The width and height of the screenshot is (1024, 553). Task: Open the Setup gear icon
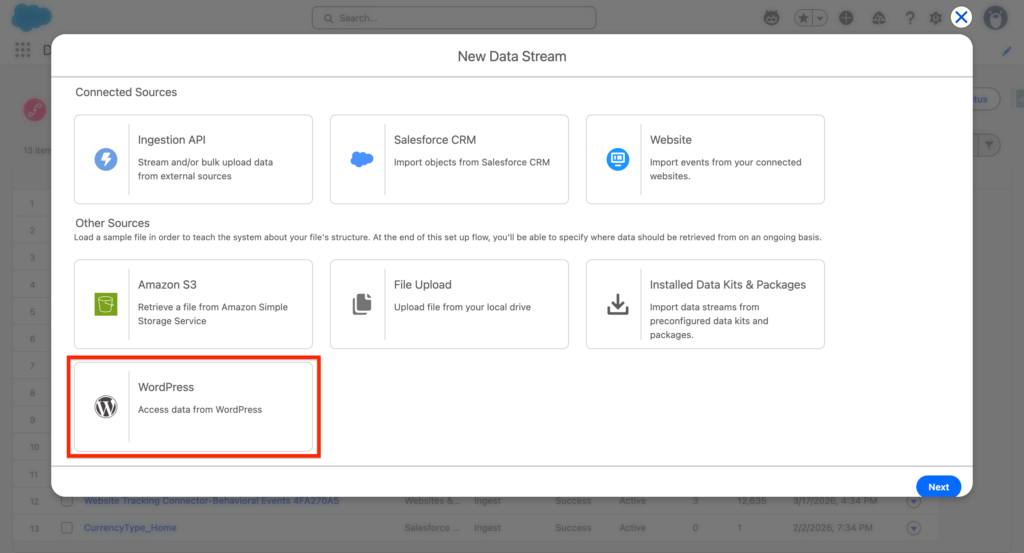(936, 18)
